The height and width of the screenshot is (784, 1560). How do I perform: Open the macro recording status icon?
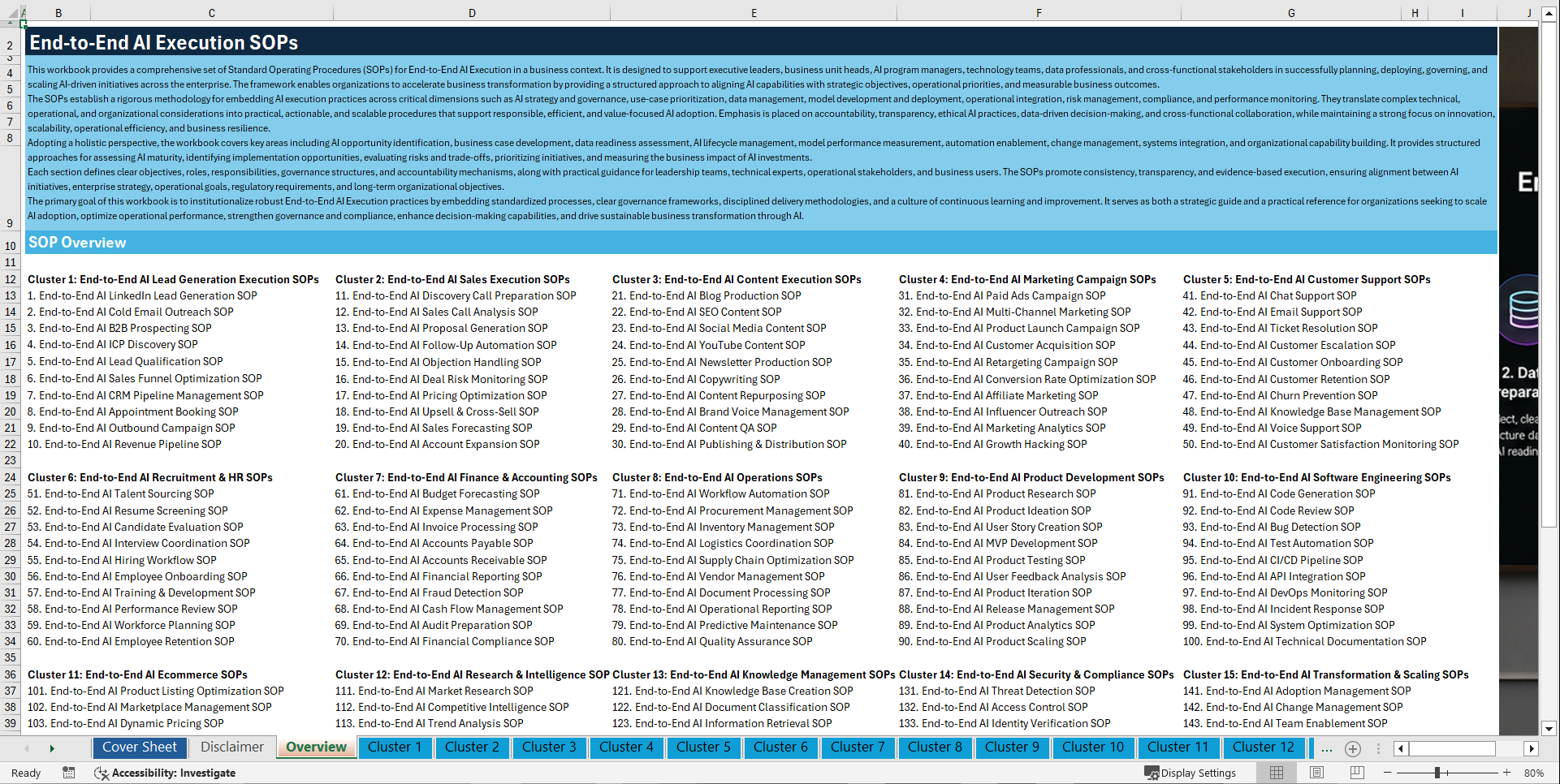69,773
